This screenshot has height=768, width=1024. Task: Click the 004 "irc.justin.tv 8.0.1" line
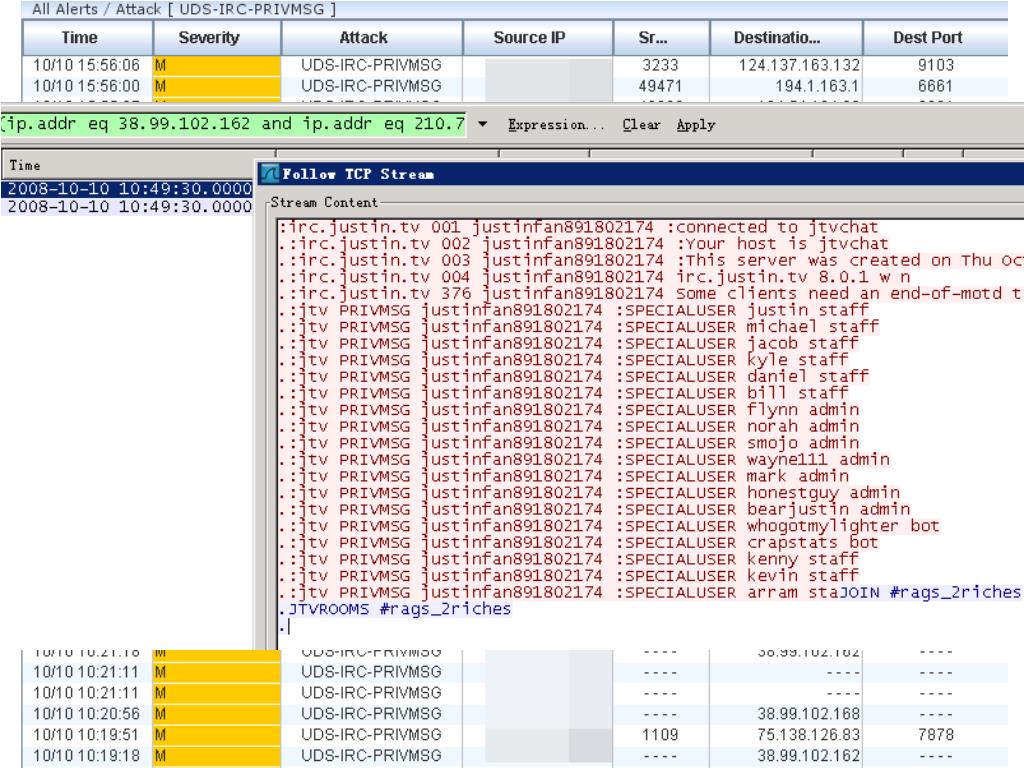click(x=594, y=277)
